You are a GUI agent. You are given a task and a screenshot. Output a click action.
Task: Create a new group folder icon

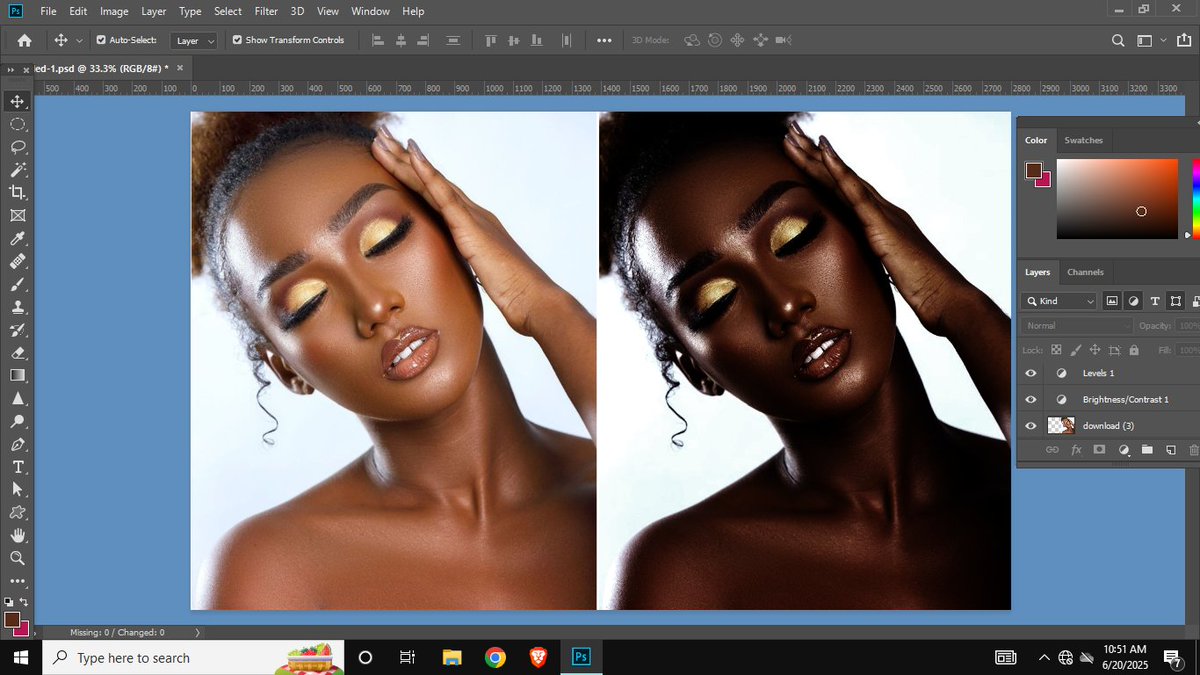click(1147, 451)
